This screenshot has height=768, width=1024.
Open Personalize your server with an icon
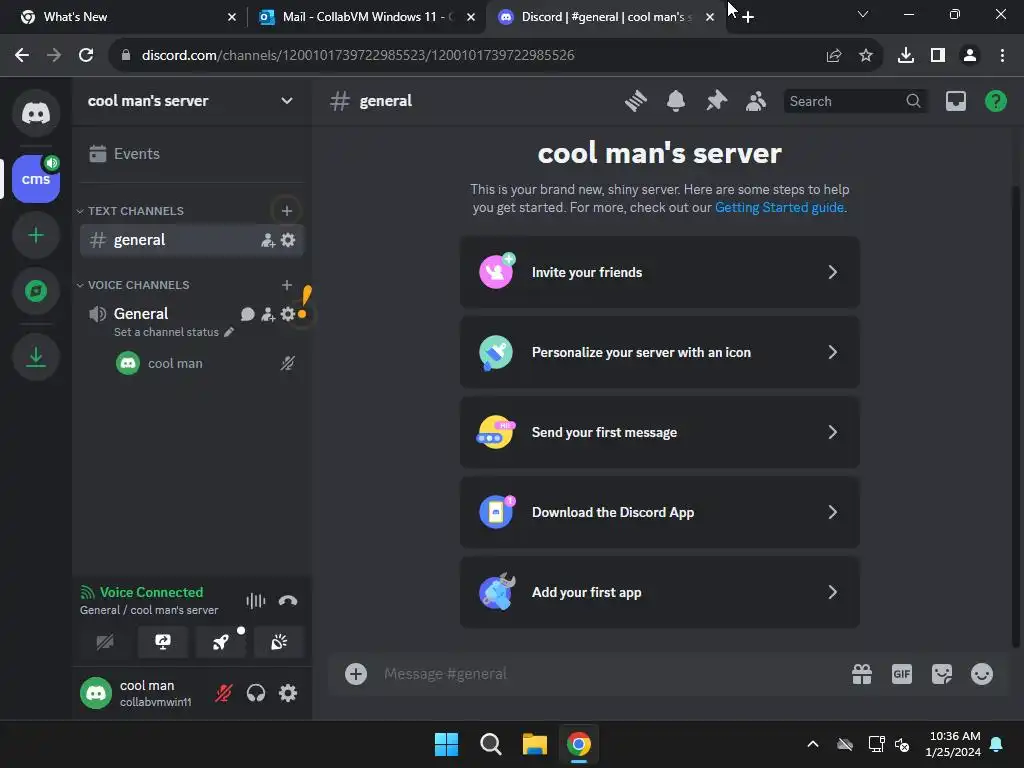click(x=660, y=352)
